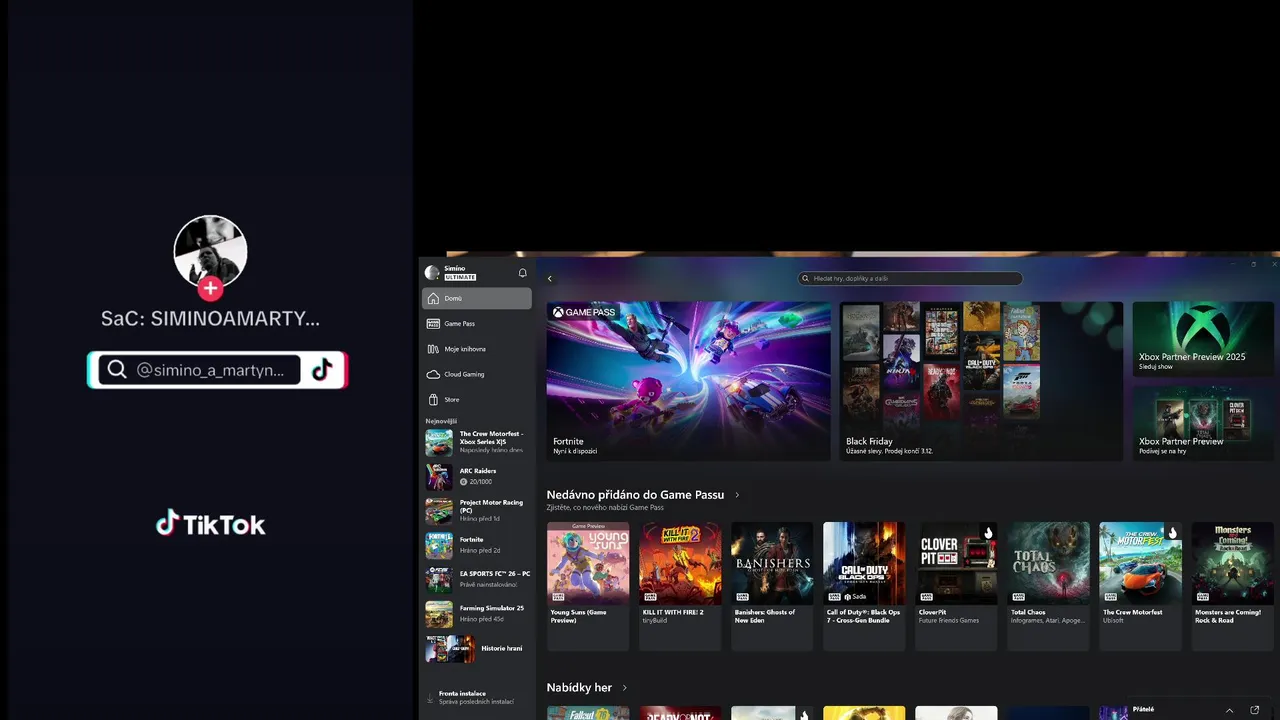This screenshot has height=720, width=1280.
Task: Open Call of Duty: Black Ops 7 bundle card
Action: click(864, 586)
